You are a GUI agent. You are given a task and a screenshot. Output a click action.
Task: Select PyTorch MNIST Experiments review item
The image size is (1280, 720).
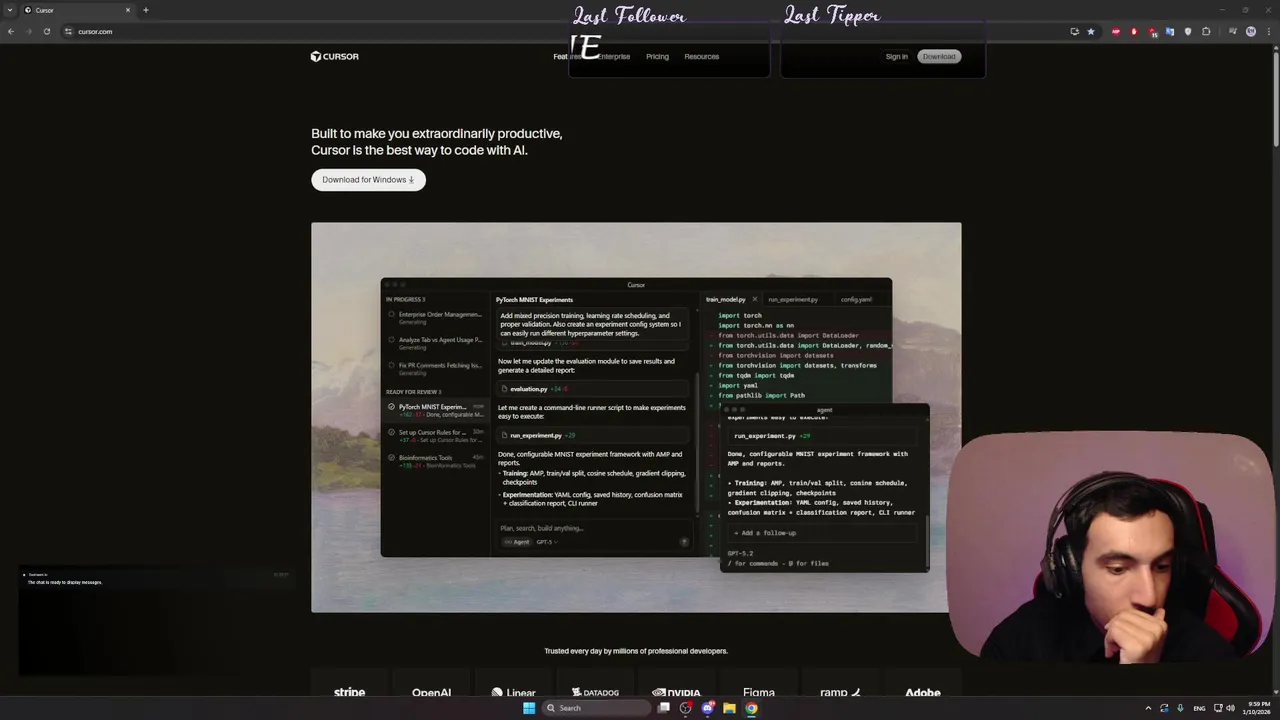click(x=435, y=410)
